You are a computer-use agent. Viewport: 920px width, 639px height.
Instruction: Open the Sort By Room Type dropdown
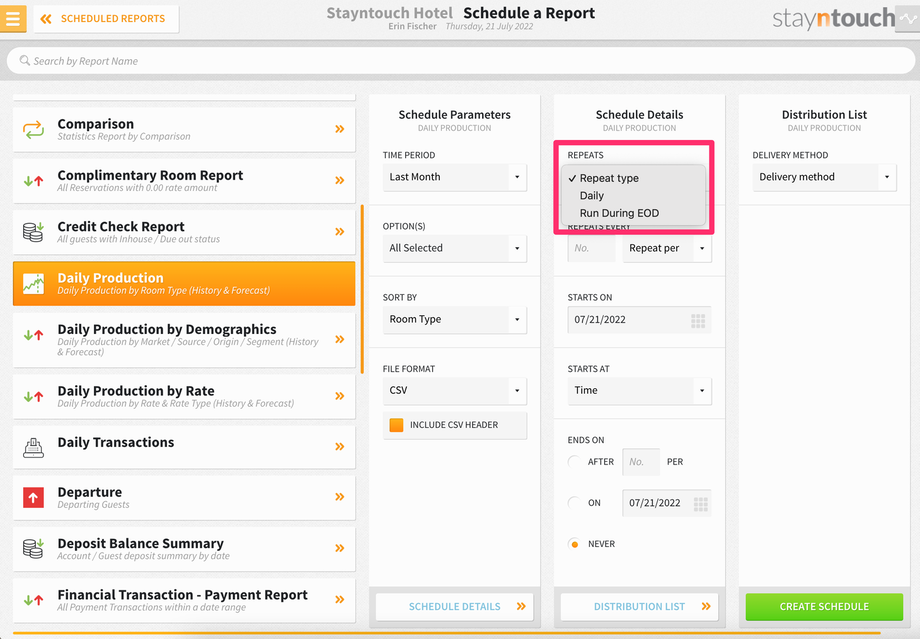pos(455,320)
